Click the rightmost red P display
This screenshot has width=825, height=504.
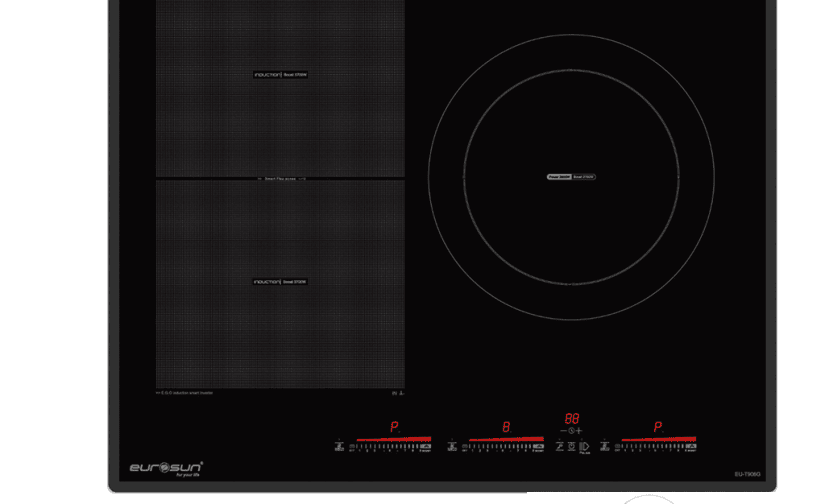click(658, 427)
